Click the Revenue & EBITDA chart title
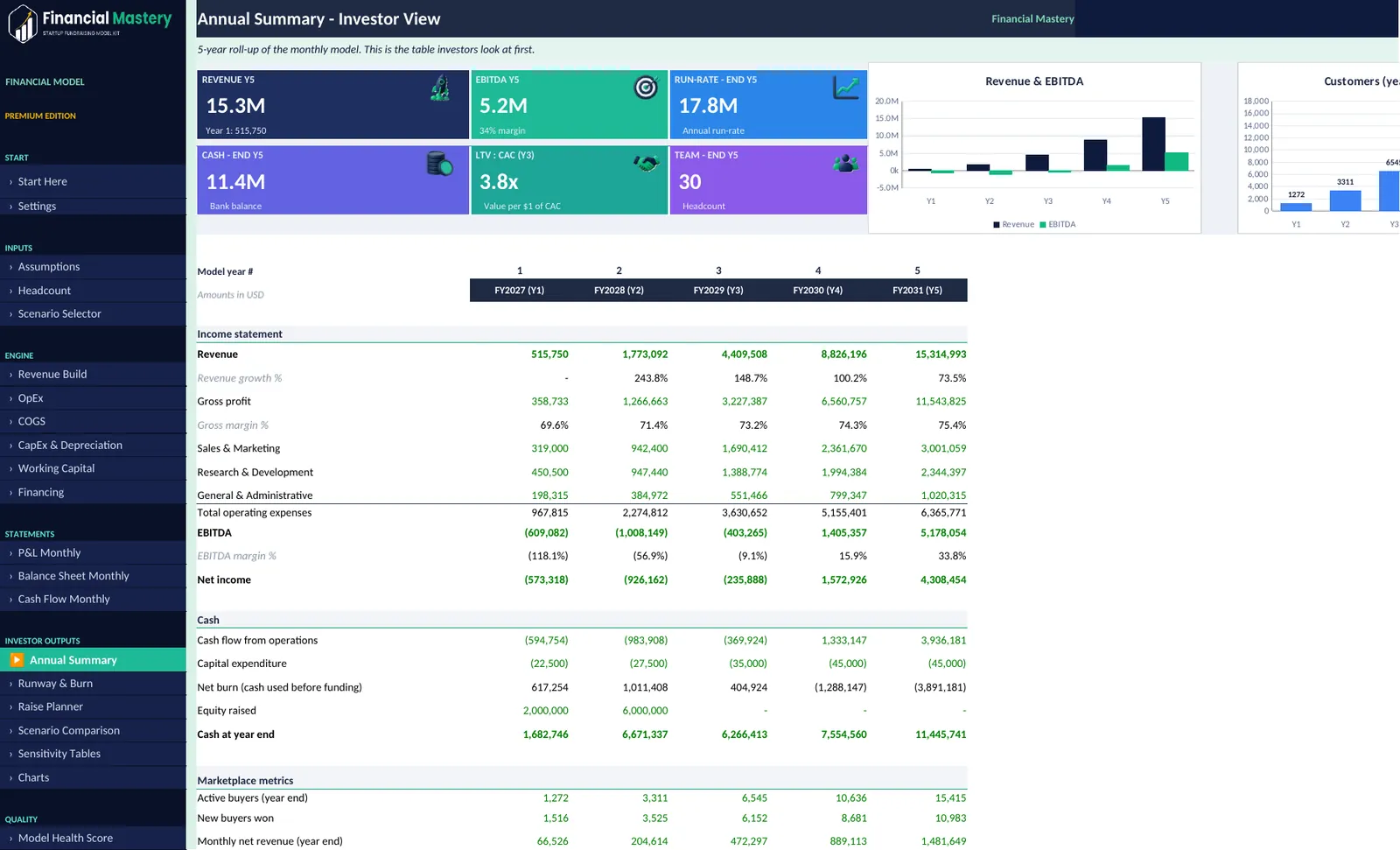This screenshot has height=850, width=1400. coord(1034,81)
